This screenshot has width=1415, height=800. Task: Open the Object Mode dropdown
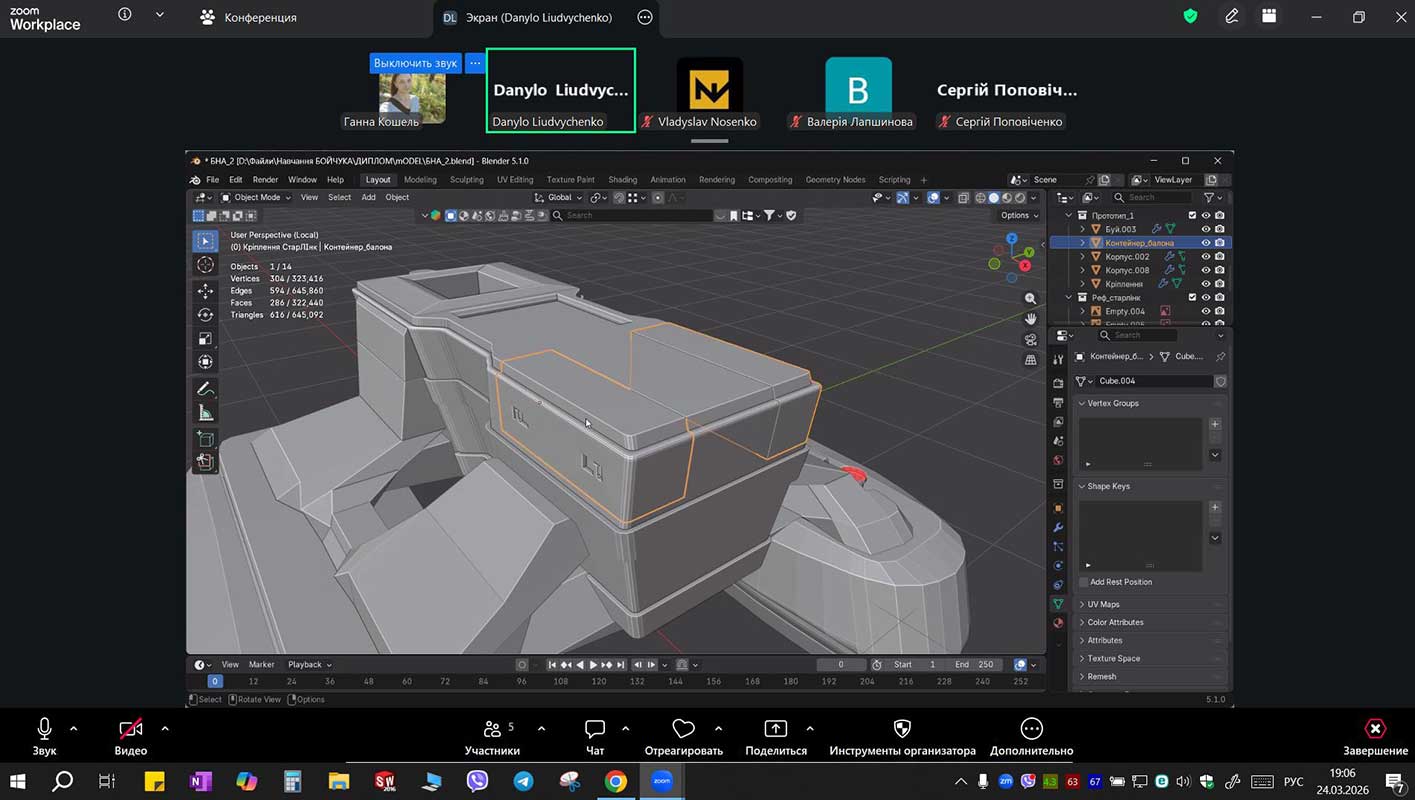pos(256,197)
